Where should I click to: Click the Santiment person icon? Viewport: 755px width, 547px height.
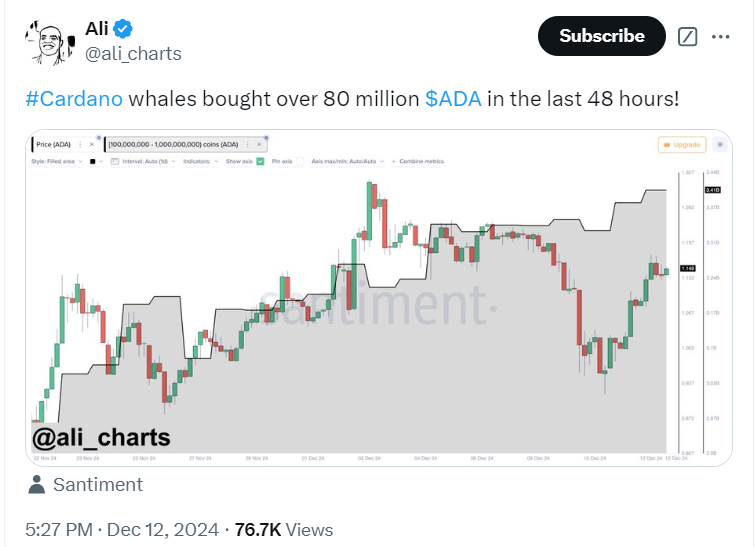pos(37,484)
